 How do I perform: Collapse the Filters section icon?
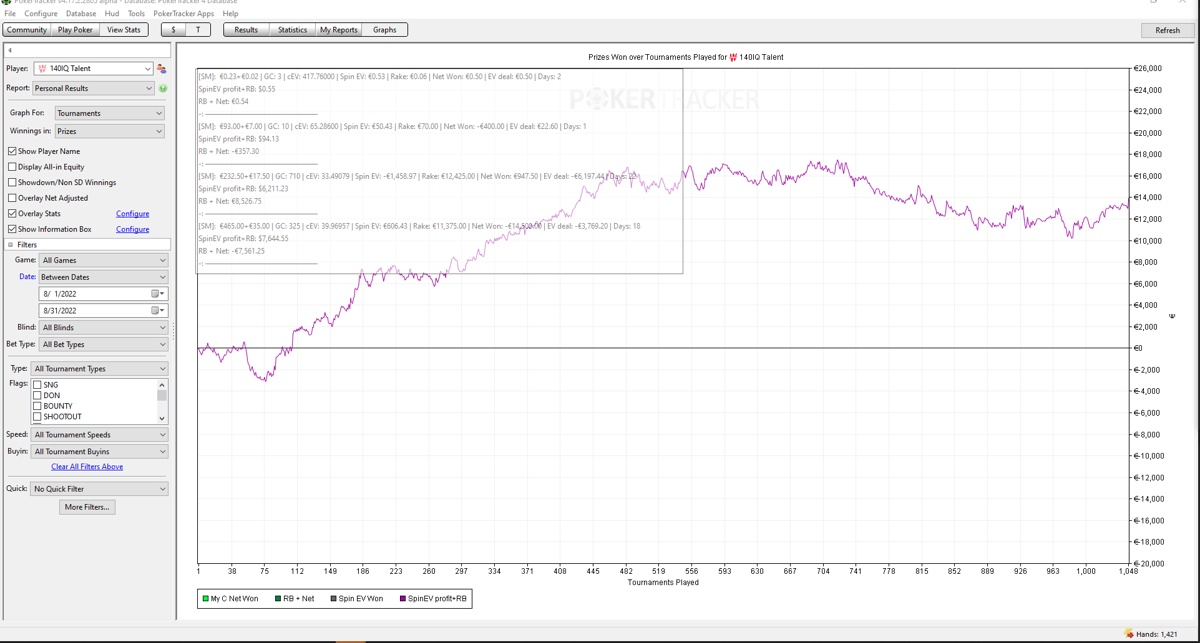pos(11,245)
